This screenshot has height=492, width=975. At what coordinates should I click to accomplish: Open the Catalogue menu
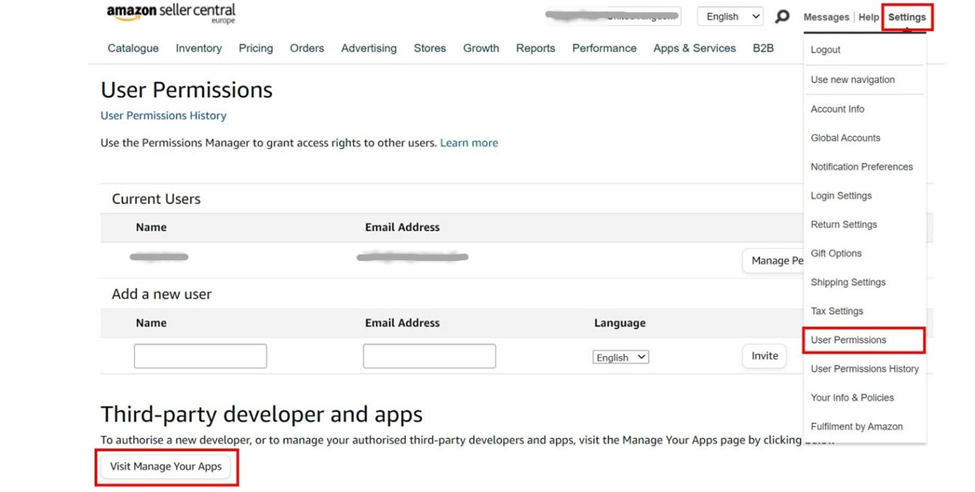coord(133,48)
